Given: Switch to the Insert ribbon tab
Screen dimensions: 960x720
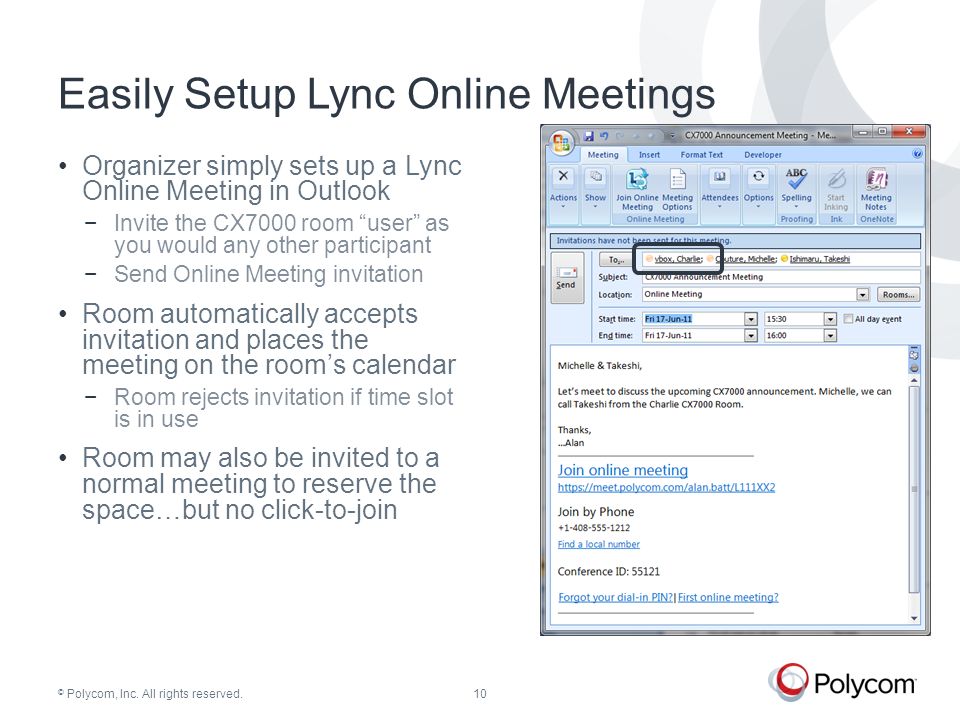Looking at the screenshot, I should [x=650, y=155].
